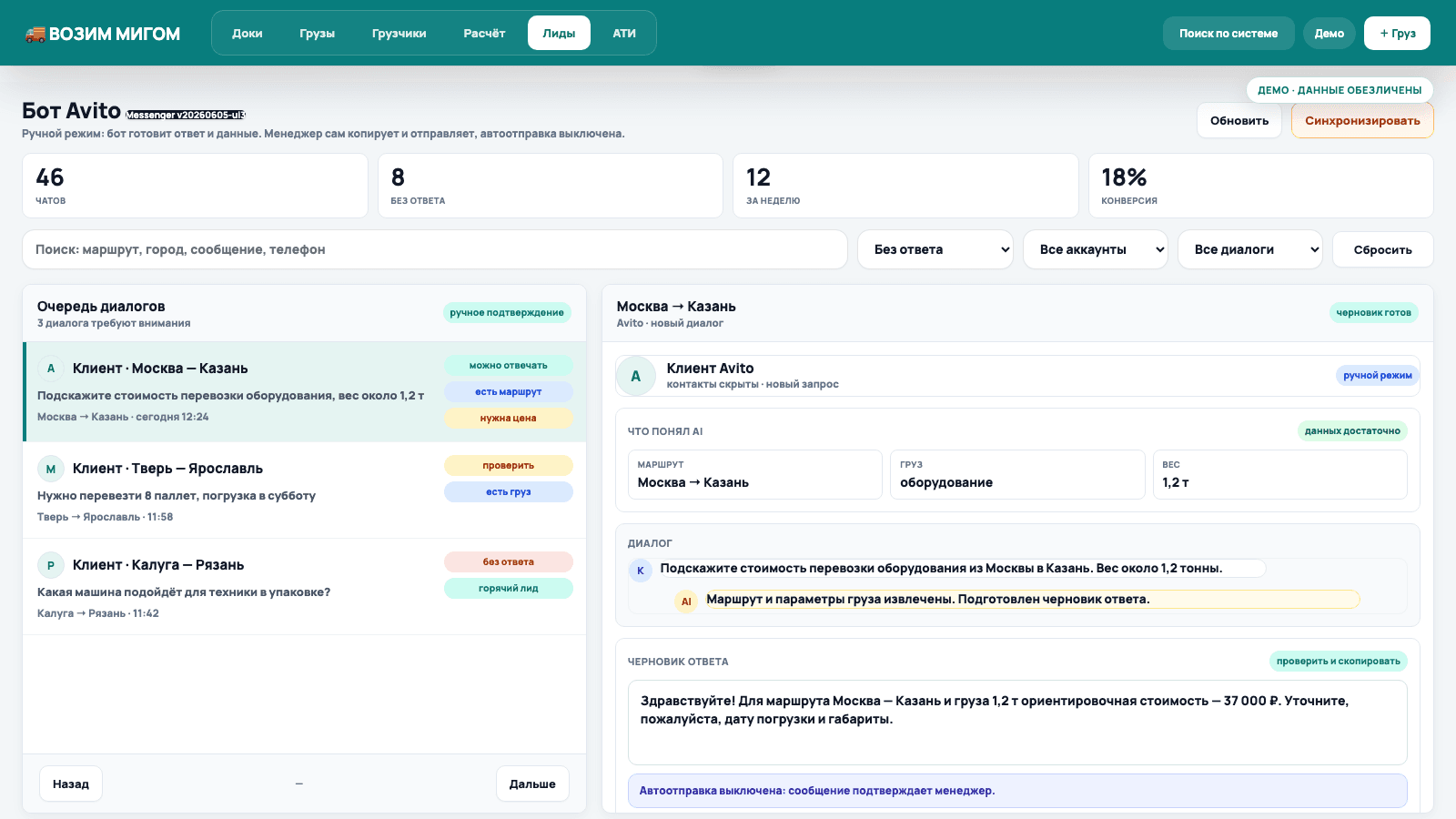Click the Обновить button
The image size is (1456, 819).
pyautogui.click(x=1239, y=120)
